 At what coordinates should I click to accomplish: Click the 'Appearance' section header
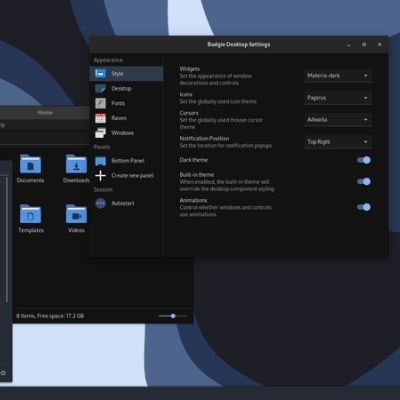pos(108,60)
